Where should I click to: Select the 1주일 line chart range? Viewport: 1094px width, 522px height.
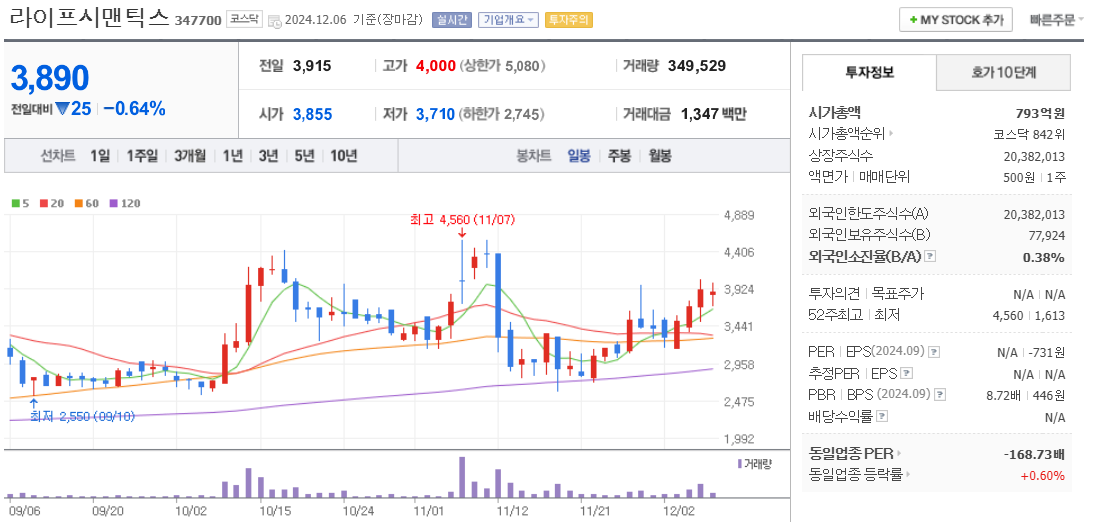coord(142,156)
